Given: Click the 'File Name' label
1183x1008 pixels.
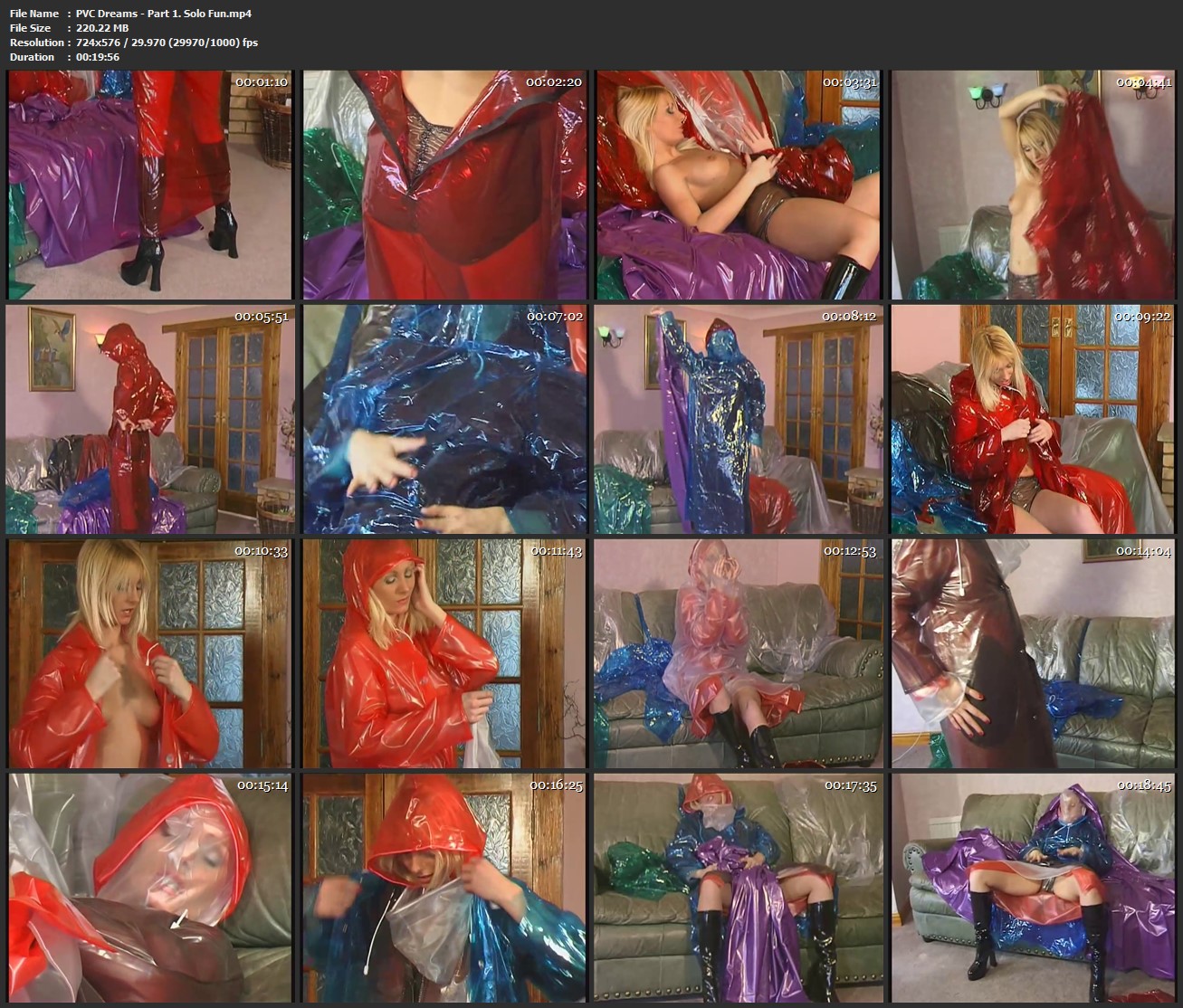Looking at the screenshot, I should coord(34,14).
